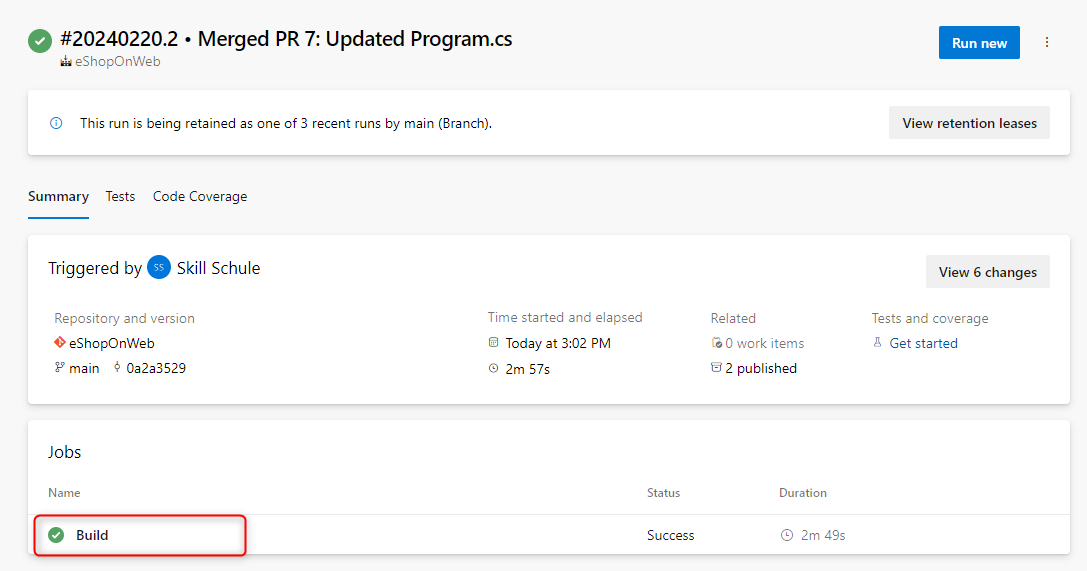
Task: Switch to the Tests tab
Action: click(120, 196)
